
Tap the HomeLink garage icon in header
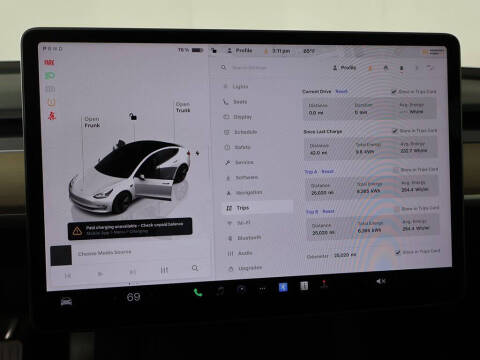[x=386, y=68]
